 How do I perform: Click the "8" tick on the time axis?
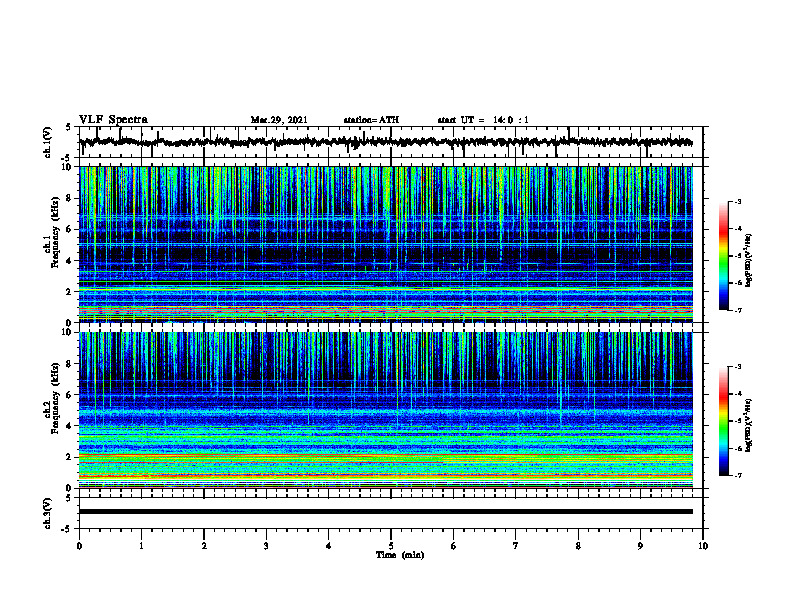click(578, 546)
